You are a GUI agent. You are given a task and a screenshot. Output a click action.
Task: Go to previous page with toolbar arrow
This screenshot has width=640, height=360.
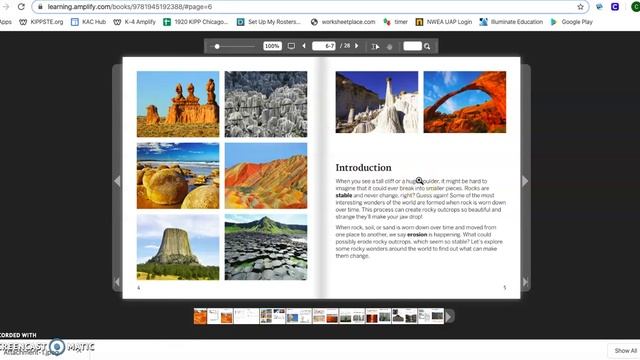(x=304, y=46)
